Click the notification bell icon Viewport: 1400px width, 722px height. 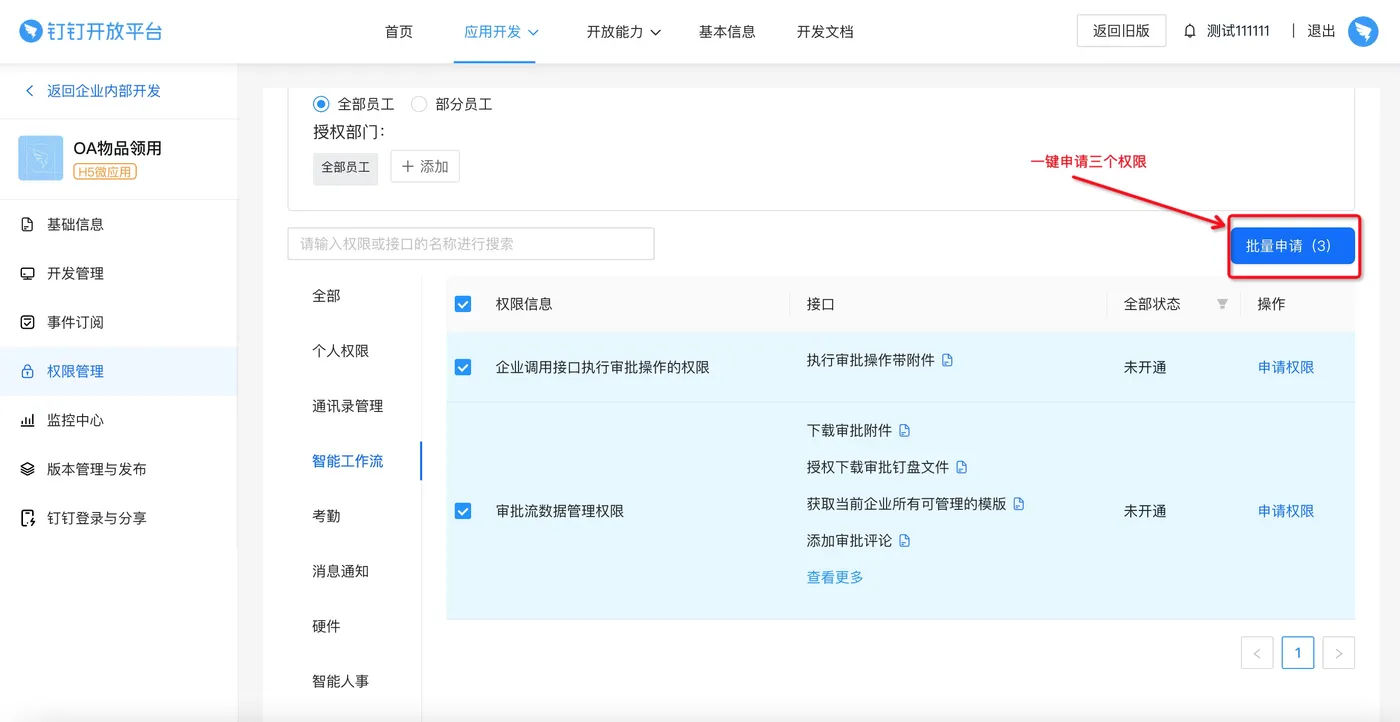[1190, 31]
